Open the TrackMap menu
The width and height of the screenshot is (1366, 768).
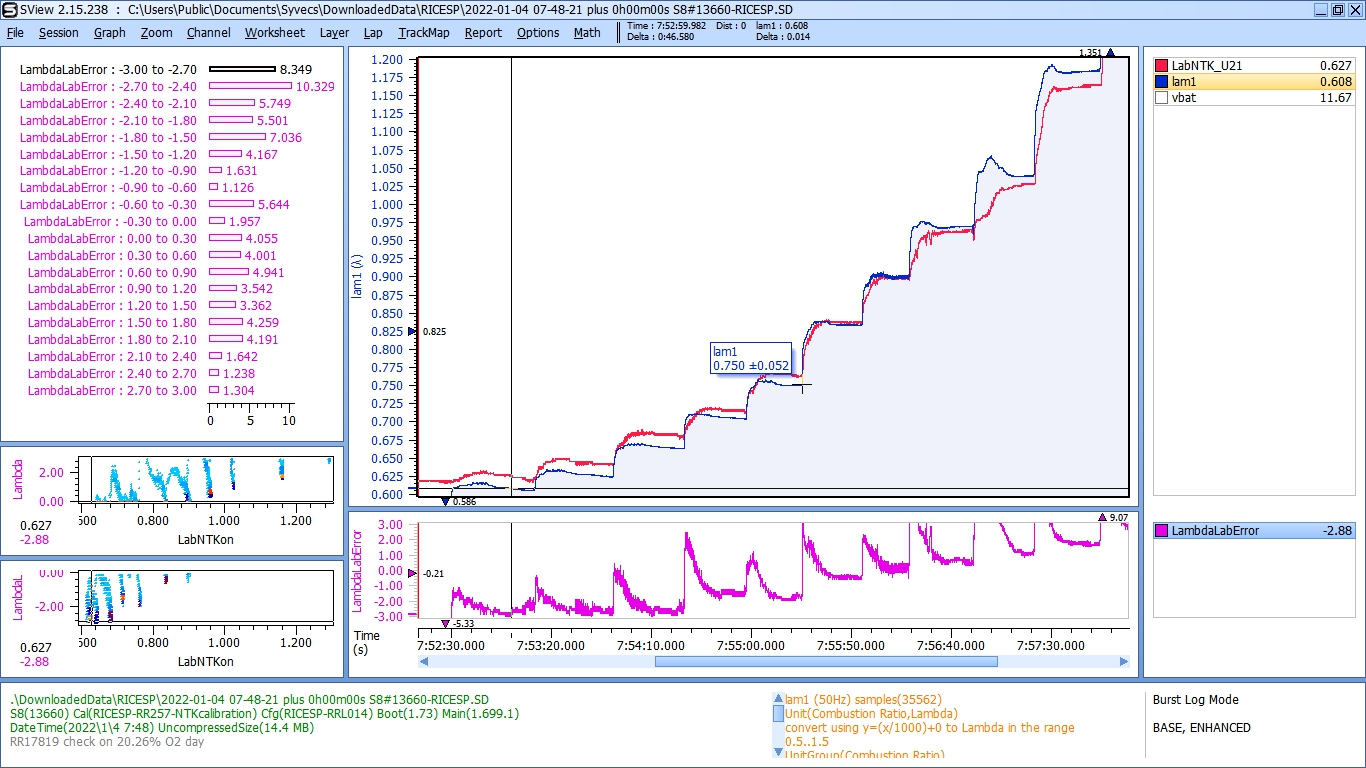coord(424,32)
